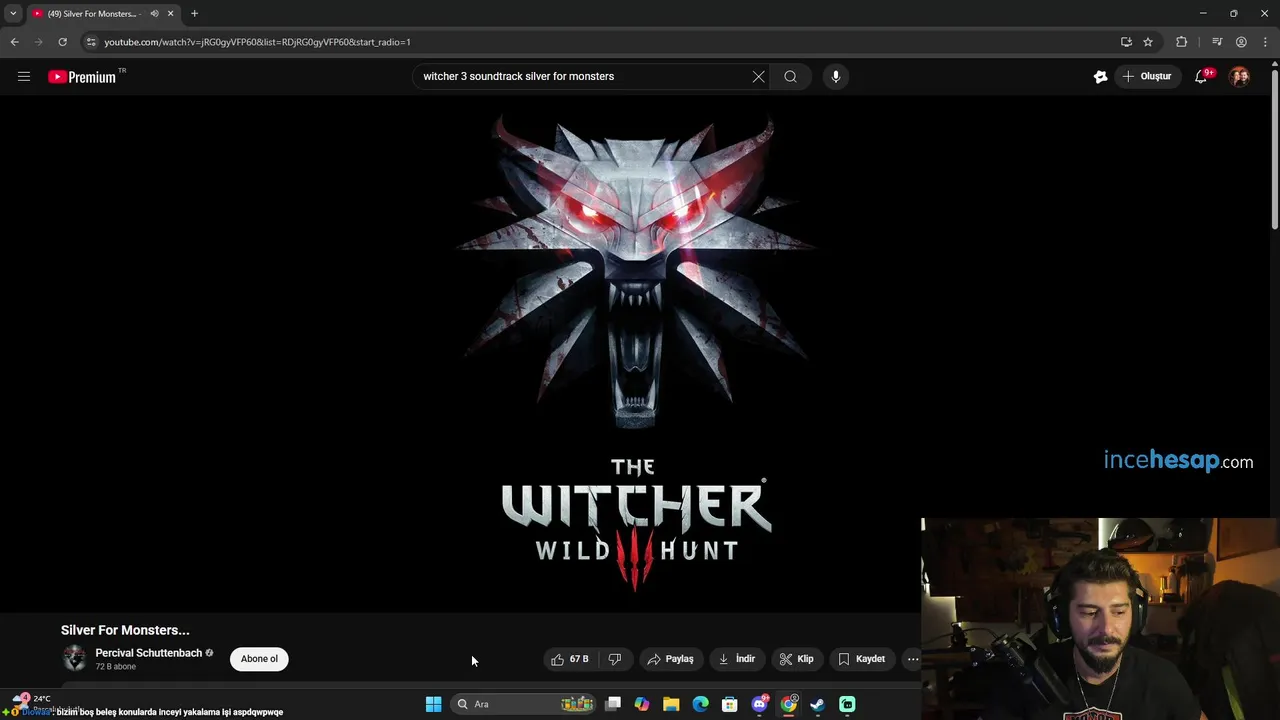The height and width of the screenshot is (720, 1280).
Task: Open the Oluştur create button
Action: [1147, 76]
